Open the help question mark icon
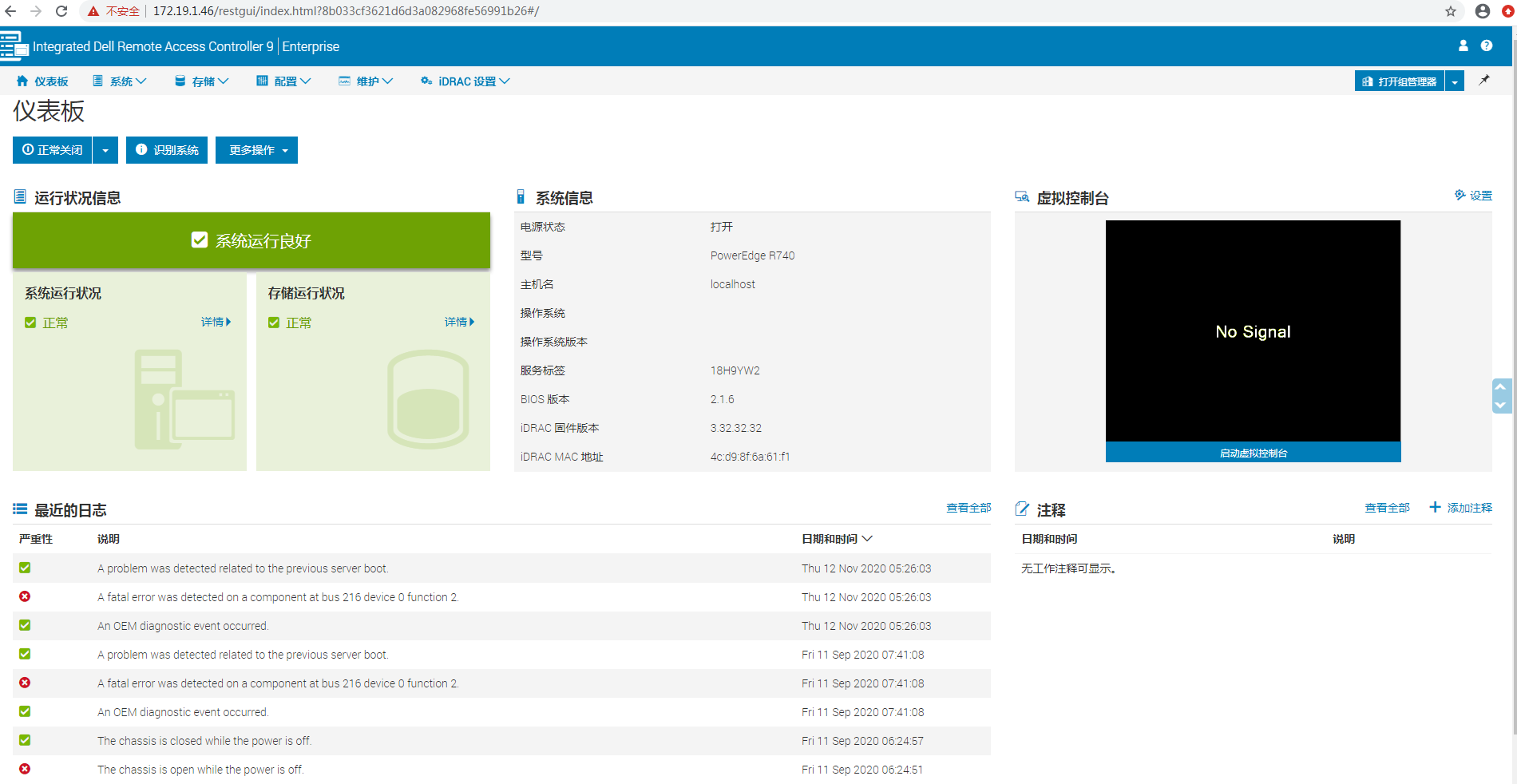Viewport: 1517px width, 784px height. 1487,46
